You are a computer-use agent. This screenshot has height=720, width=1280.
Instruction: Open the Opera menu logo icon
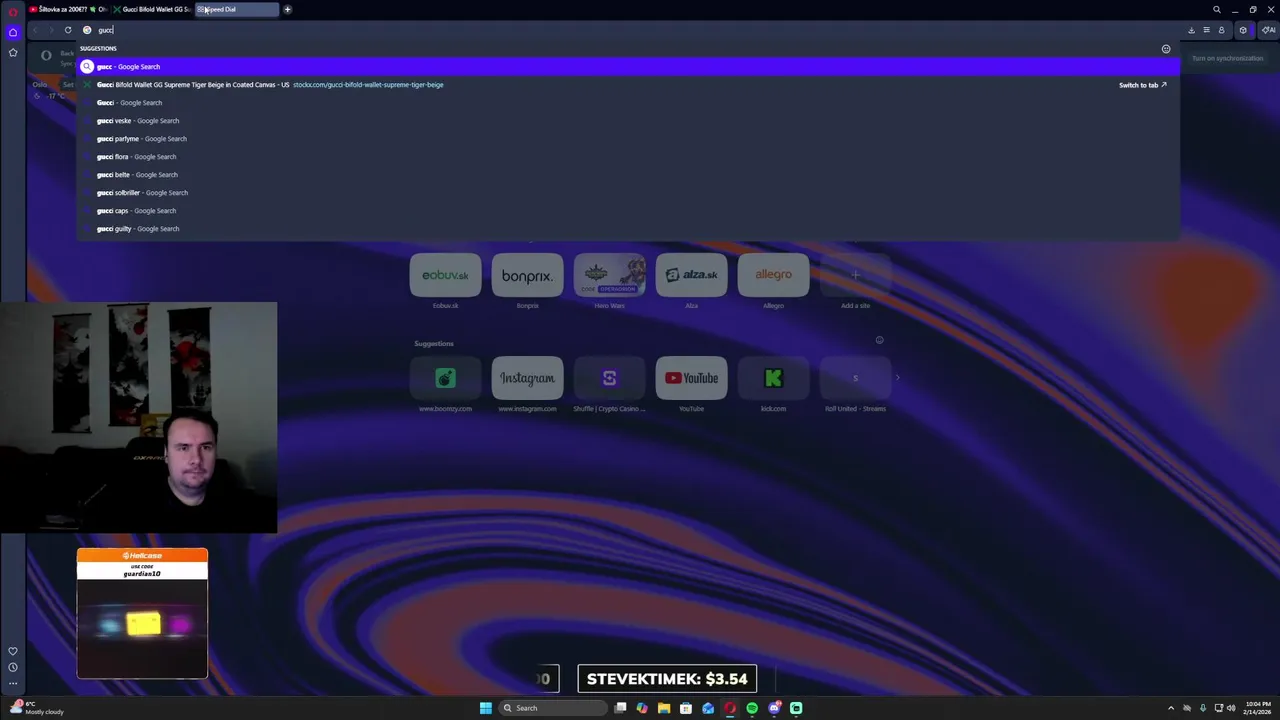[x=13, y=11]
